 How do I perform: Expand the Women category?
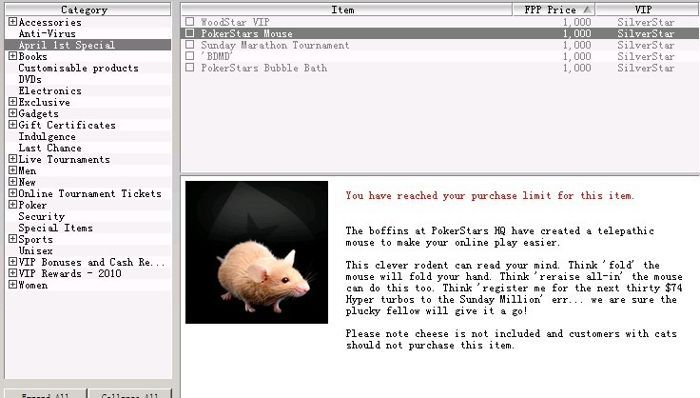pos(12,285)
